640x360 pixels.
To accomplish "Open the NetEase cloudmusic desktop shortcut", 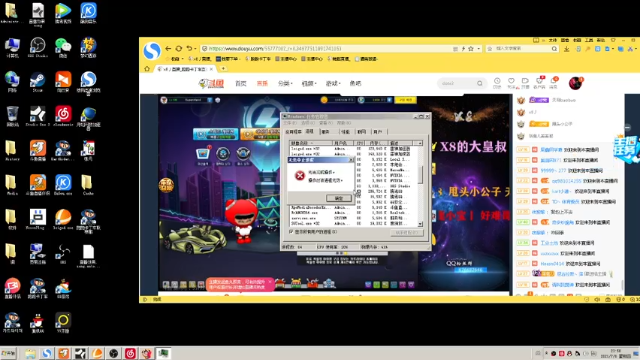I will [x=63, y=115].
